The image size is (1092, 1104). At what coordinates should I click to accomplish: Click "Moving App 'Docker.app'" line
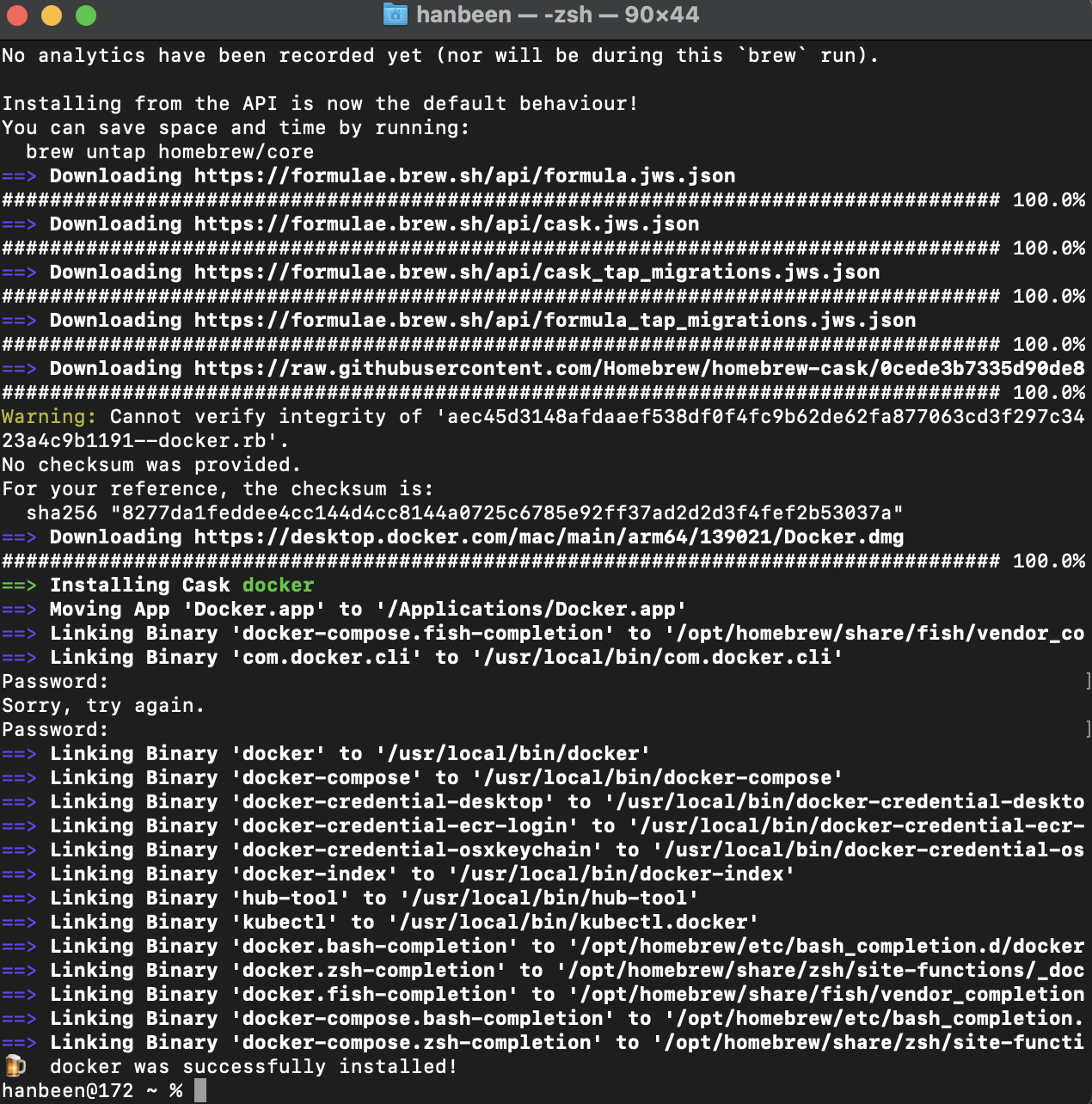pos(344,609)
